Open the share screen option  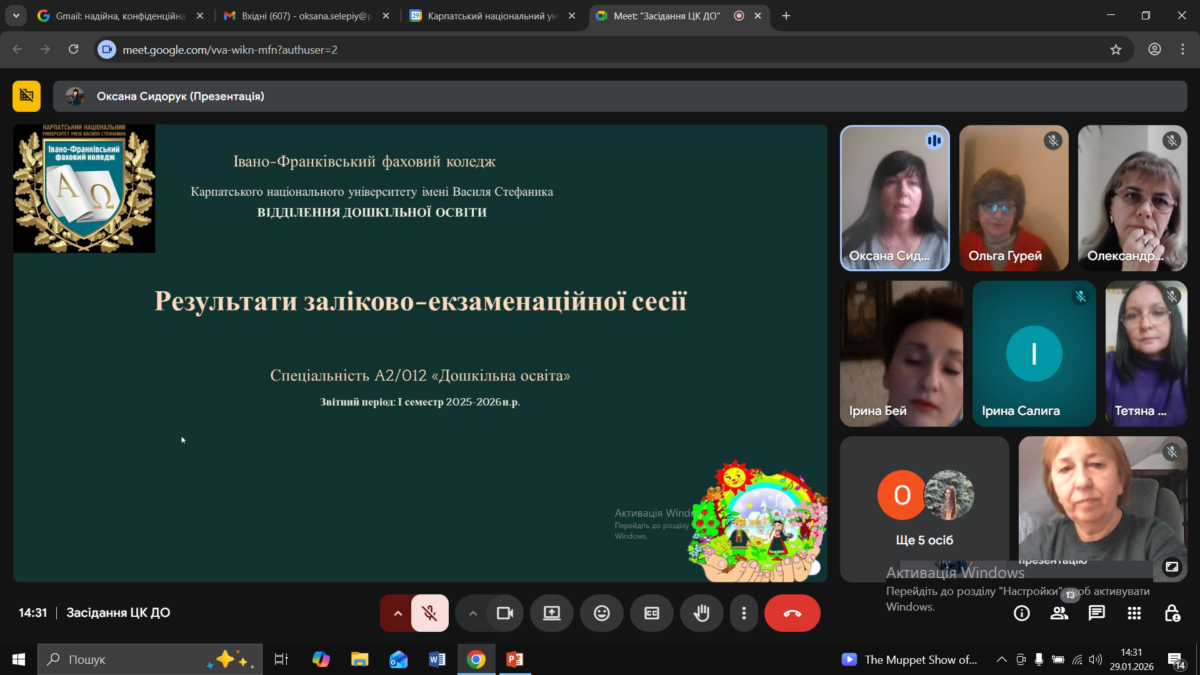pyautogui.click(x=551, y=613)
